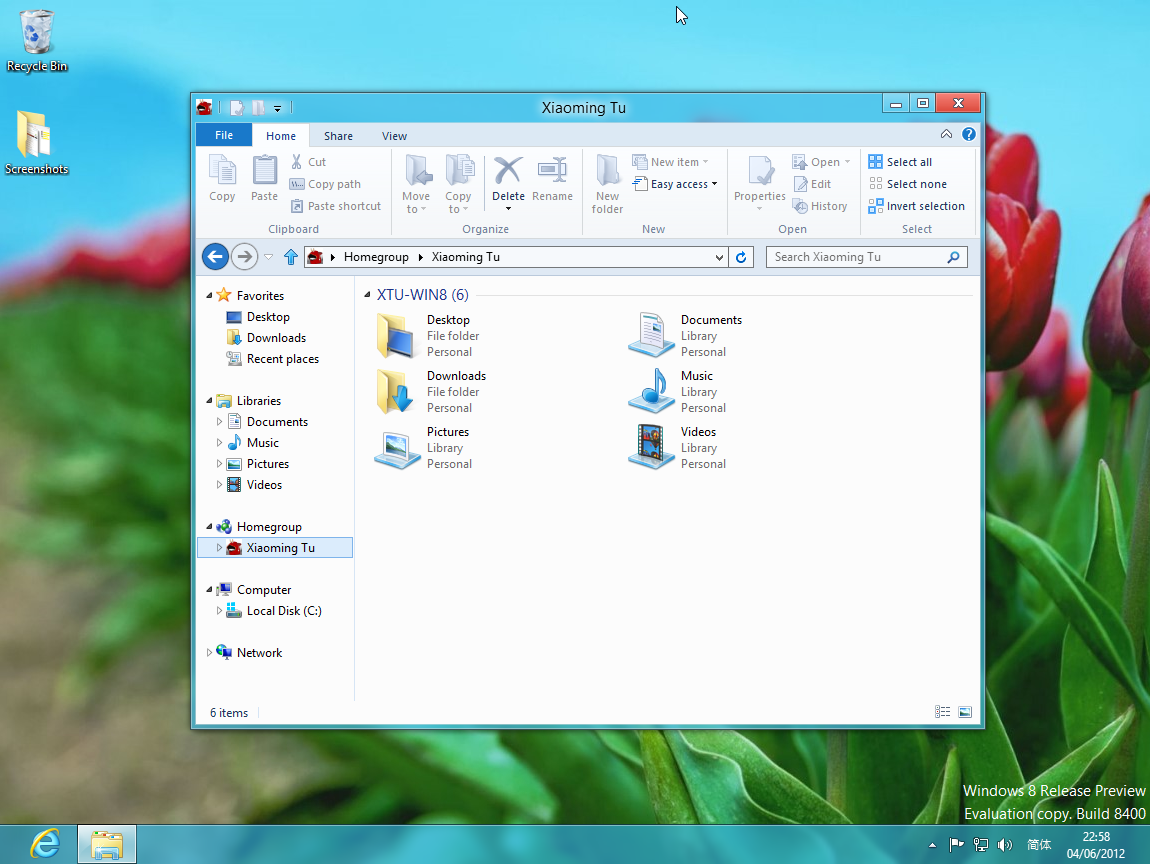Collapse the XTU-WIN8 (6) group
Image resolution: width=1150 pixels, height=864 pixels.
point(367,295)
